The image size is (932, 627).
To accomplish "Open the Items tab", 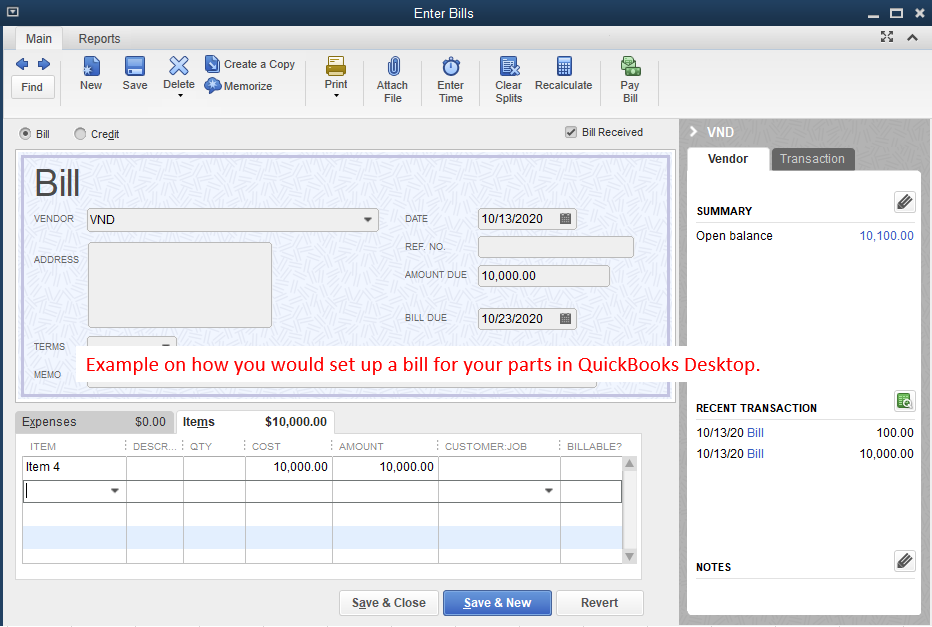I will (x=255, y=422).
